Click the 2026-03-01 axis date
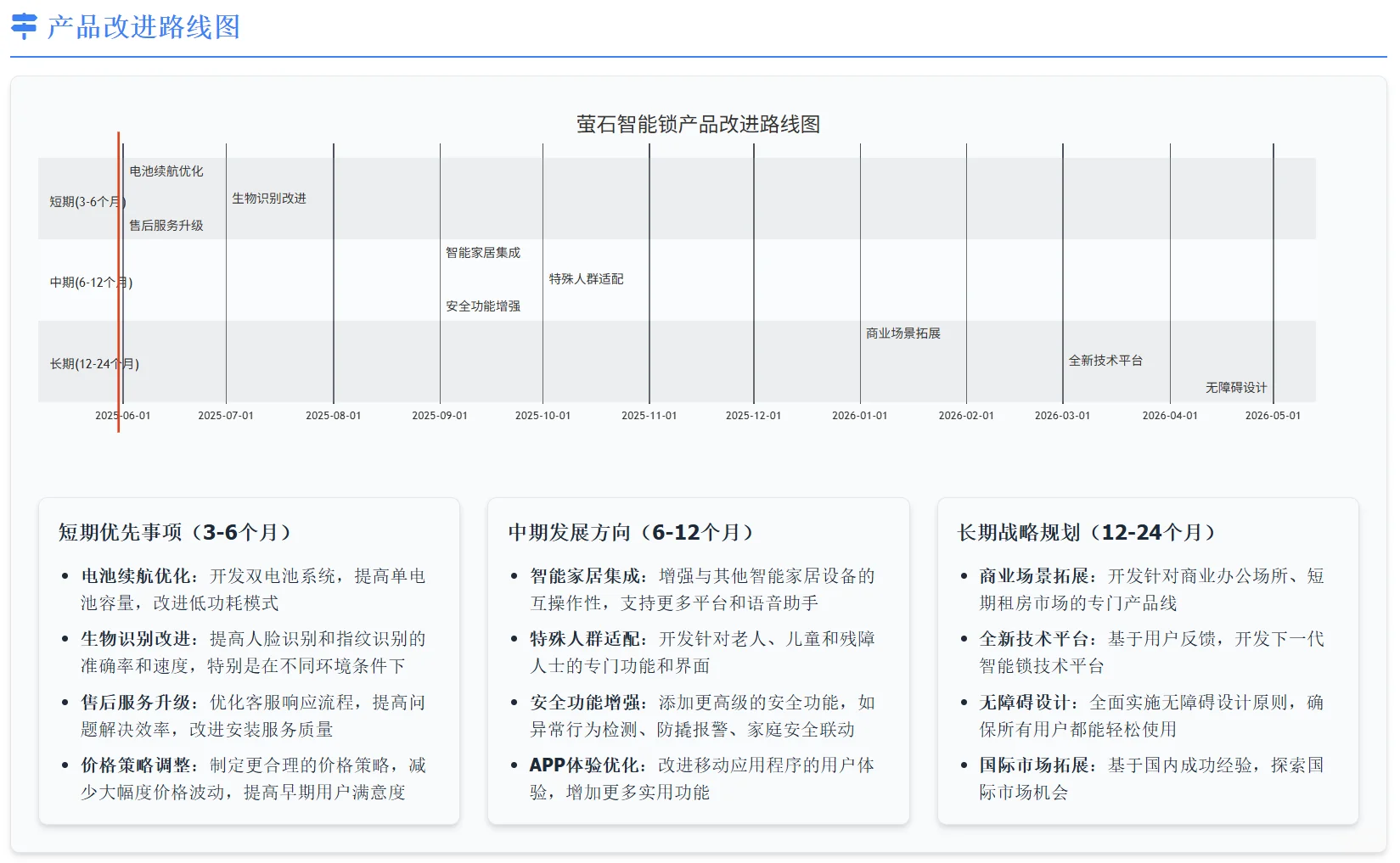This screenshot has height=863, width=1400. 1063,416
